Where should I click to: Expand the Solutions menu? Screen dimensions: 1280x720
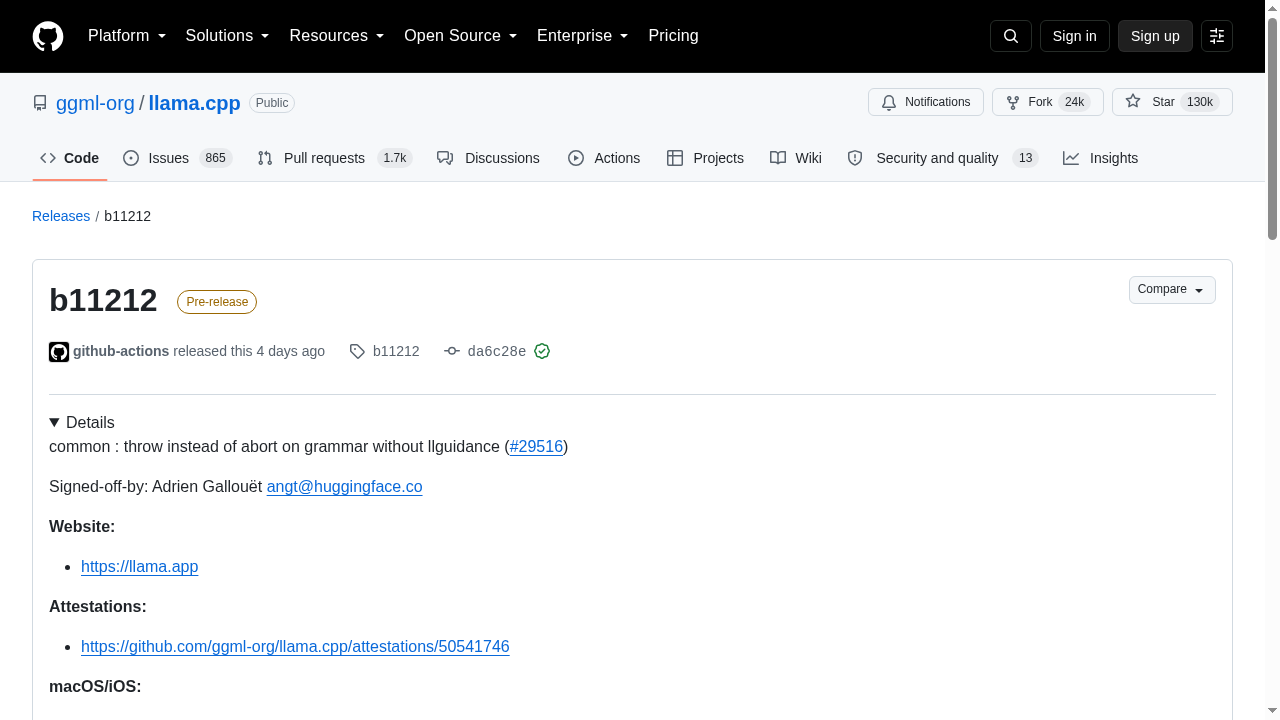point(227,36)
